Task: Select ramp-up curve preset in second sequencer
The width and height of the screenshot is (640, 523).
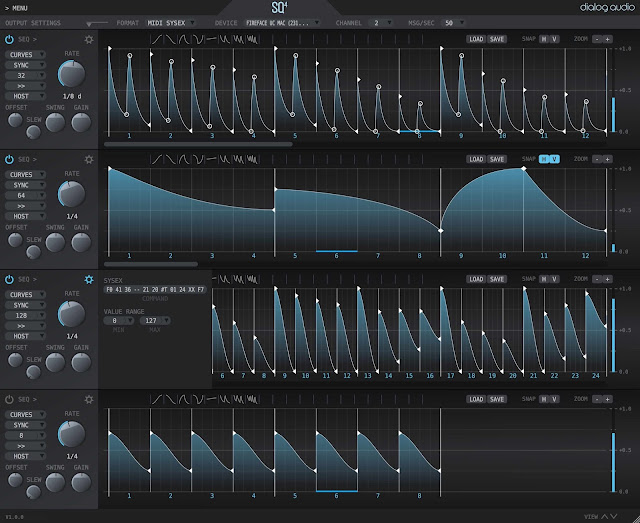Action: click(157, 159)
